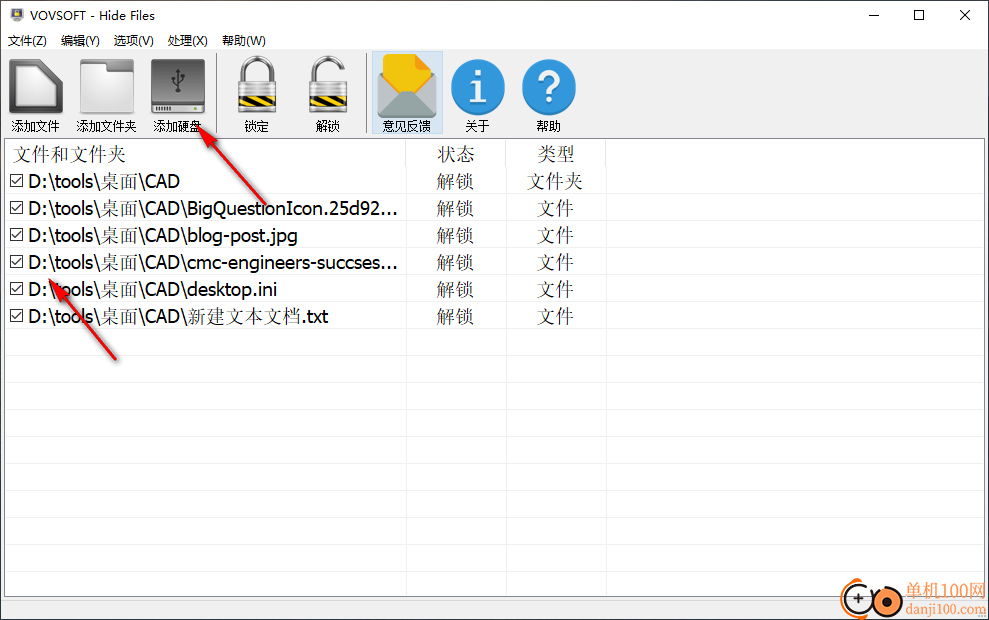
Task: Select row D:\tools\桌面\CAD\blog-post.jpg
Action: coord(494,235)
